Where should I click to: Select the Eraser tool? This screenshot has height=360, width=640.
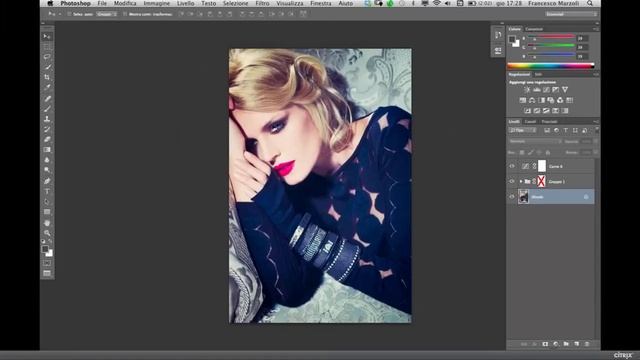(x=47, y=140)
